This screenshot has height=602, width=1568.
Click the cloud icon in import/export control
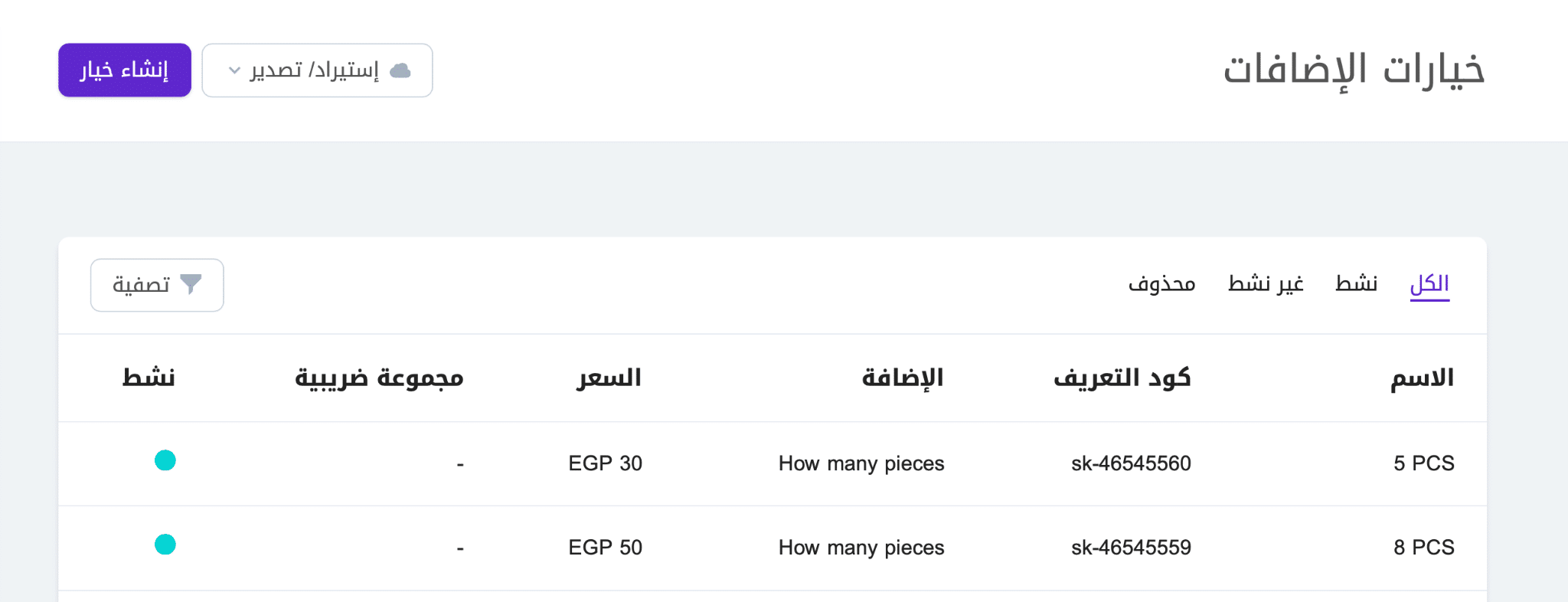tap(401, 70)
